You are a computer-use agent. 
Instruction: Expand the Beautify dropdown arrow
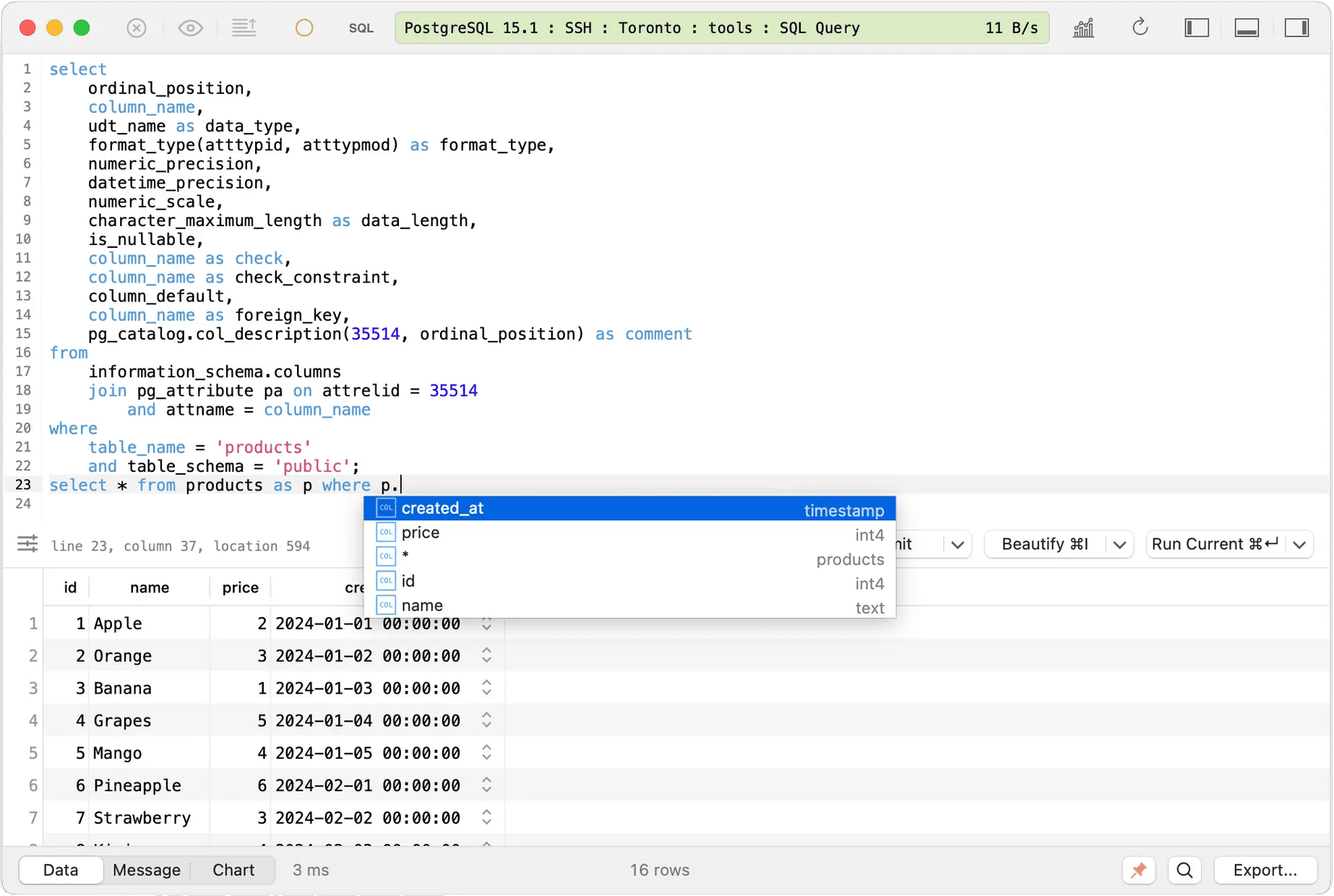1119,545
